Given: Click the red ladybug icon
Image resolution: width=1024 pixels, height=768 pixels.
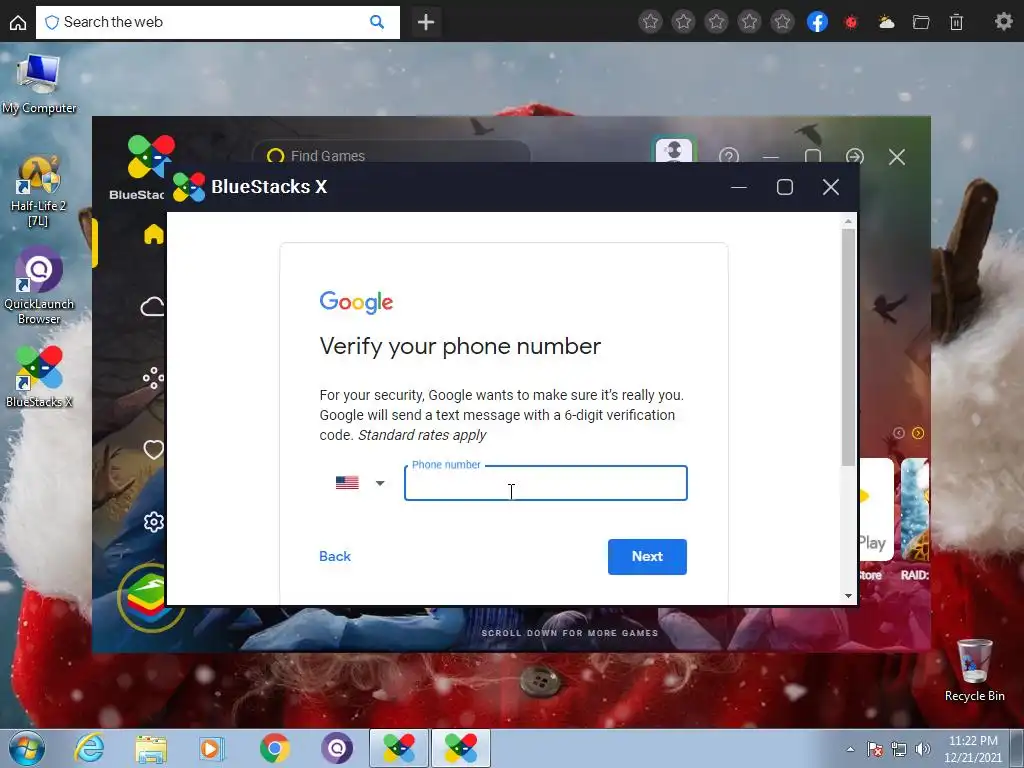Looking at the screenshot, I should pyautogui.click(x=851, y=22).
